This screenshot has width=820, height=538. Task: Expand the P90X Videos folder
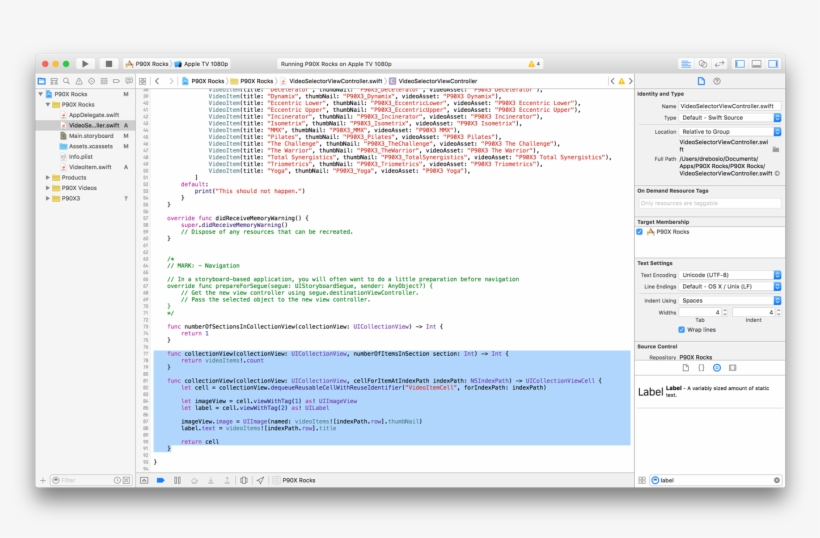click(x=47, y=187)
